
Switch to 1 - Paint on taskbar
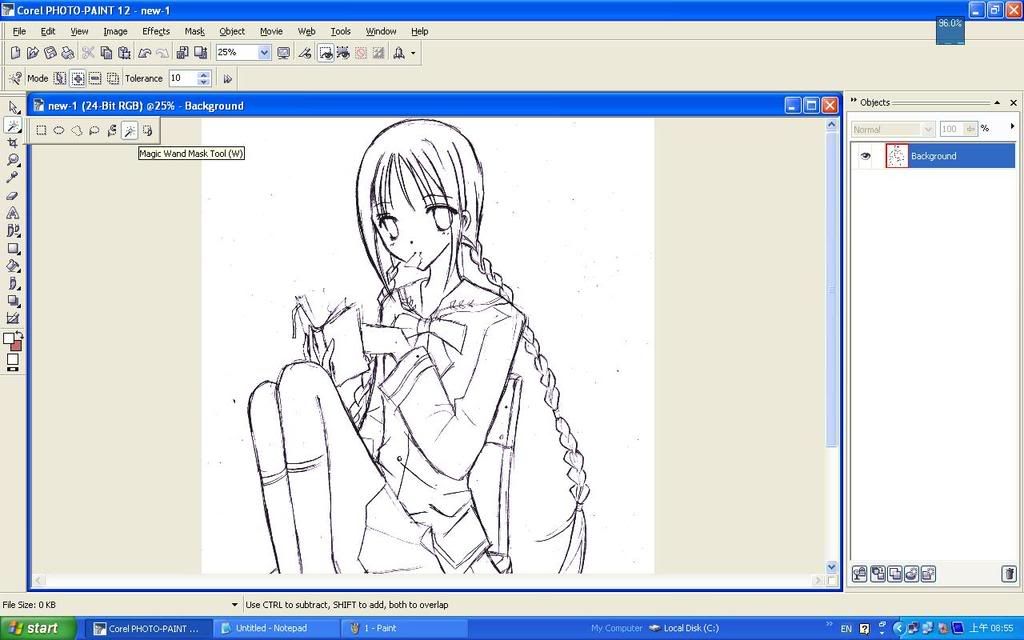pos(405,628)
